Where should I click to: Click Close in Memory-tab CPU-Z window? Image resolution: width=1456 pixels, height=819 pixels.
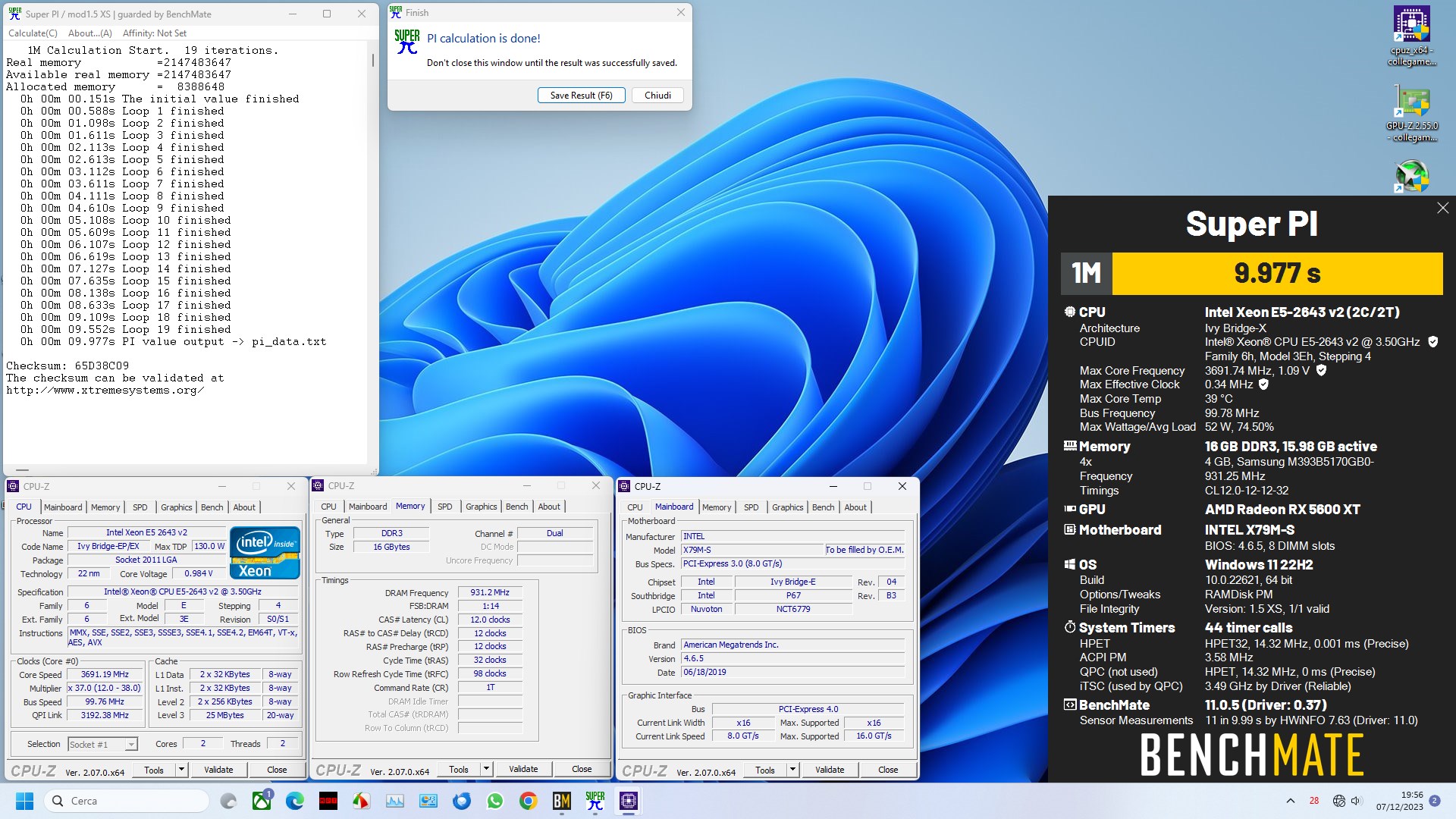582,769
